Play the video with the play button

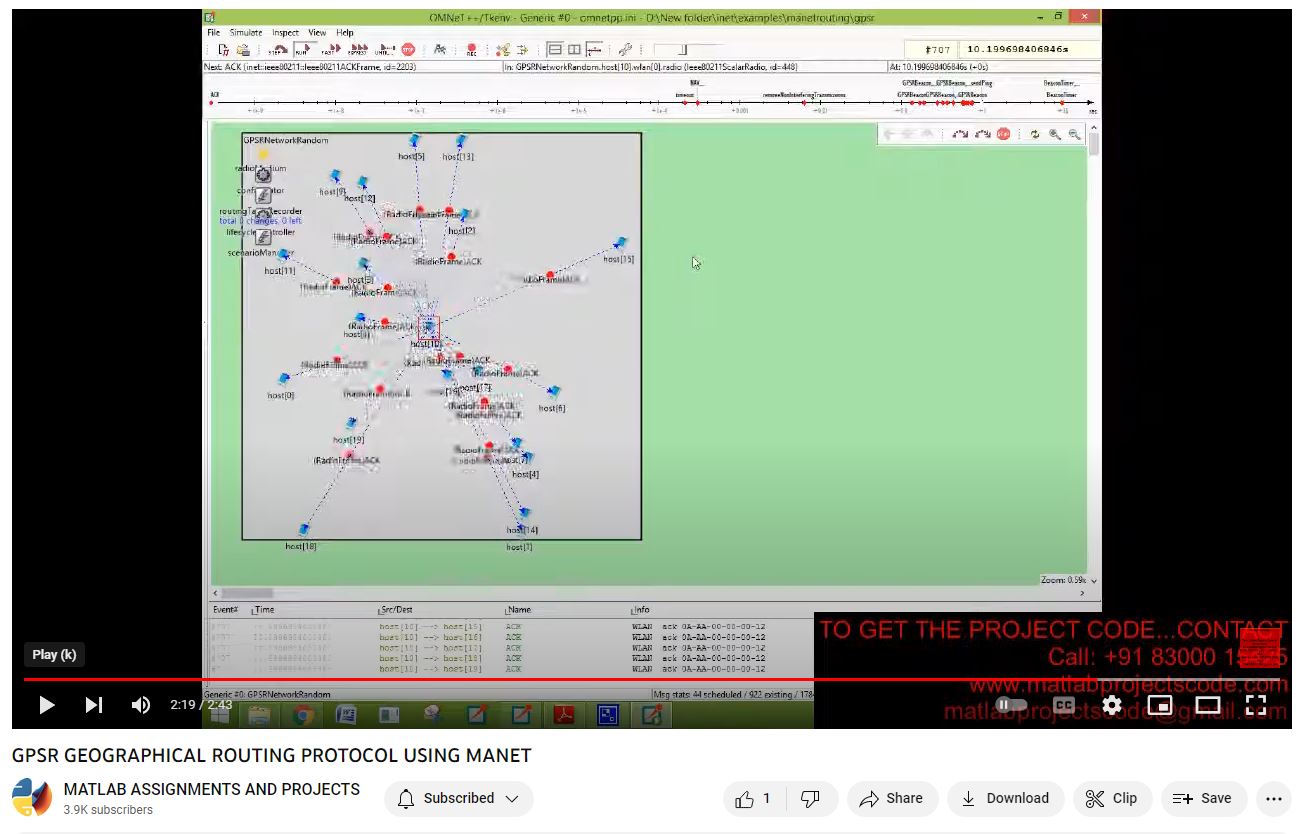click(46, 705)
